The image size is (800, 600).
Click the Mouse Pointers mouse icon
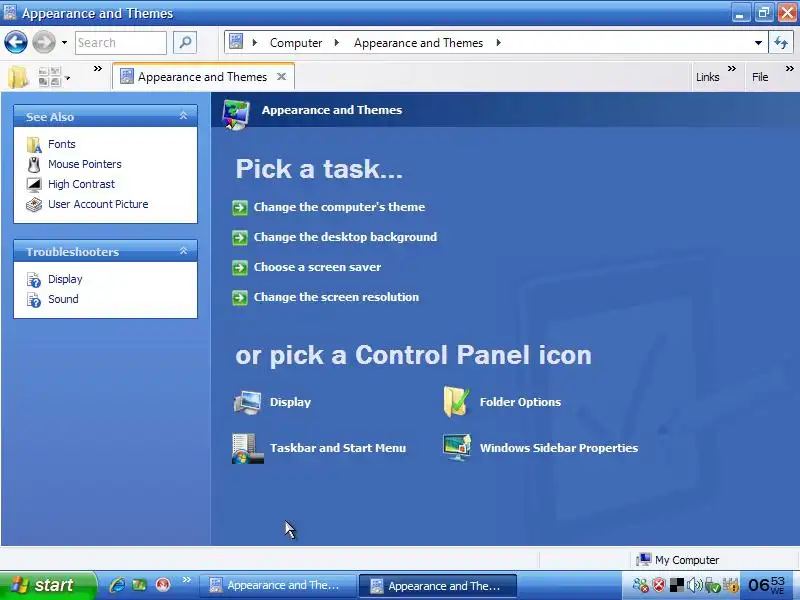tap(34, 165)
